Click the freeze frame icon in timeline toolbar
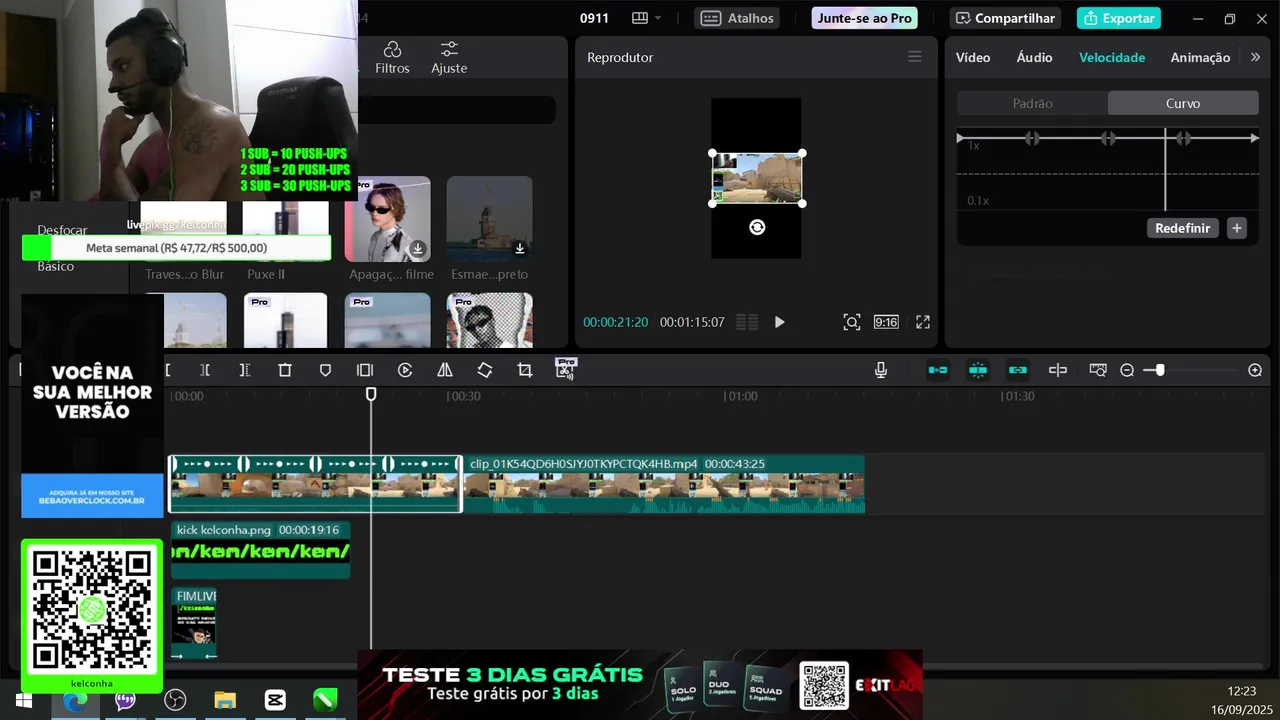Screen dimensions: 1280x720 point(365,370)
